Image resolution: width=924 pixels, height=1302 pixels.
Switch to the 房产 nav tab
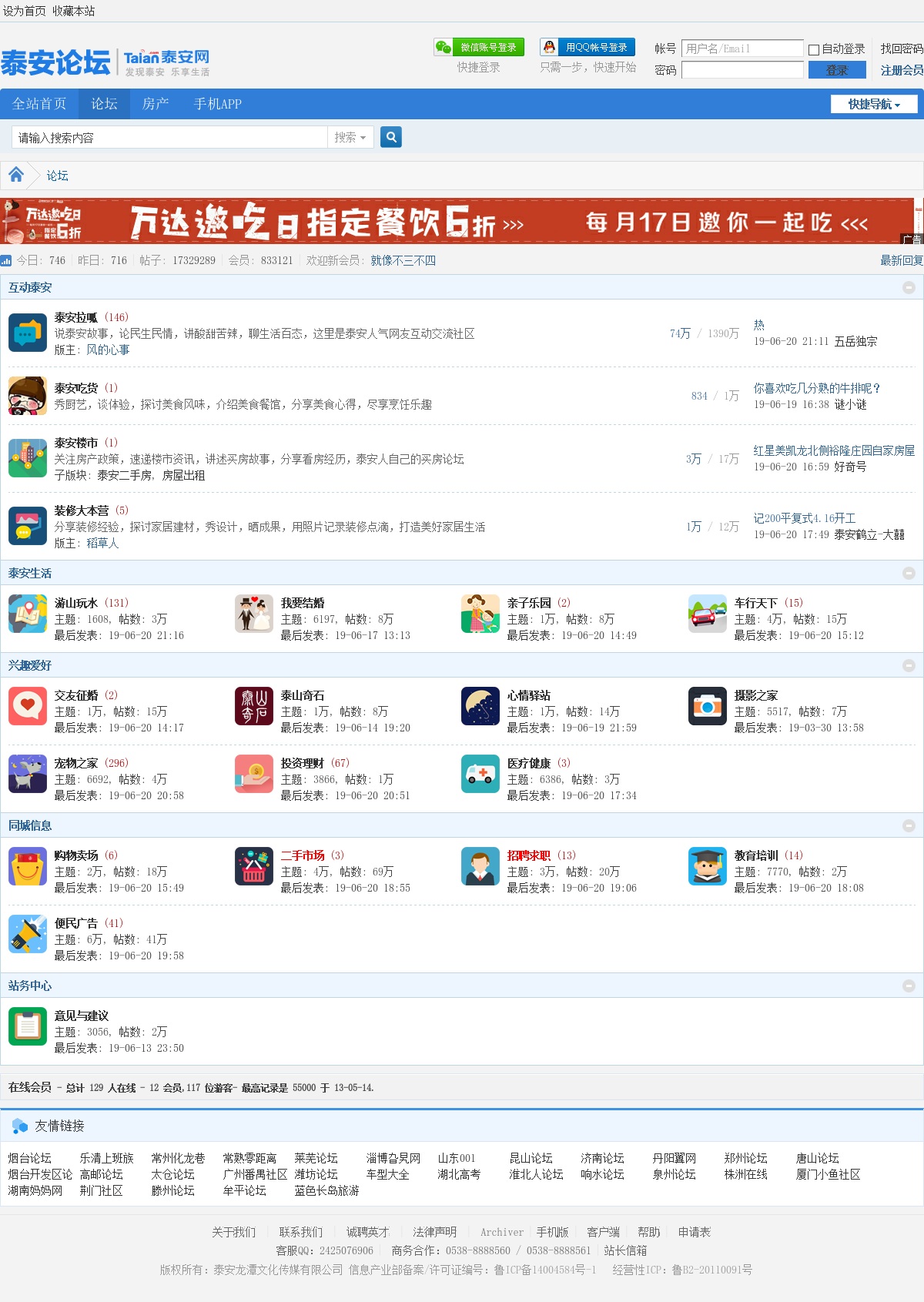tap(156, 104)
